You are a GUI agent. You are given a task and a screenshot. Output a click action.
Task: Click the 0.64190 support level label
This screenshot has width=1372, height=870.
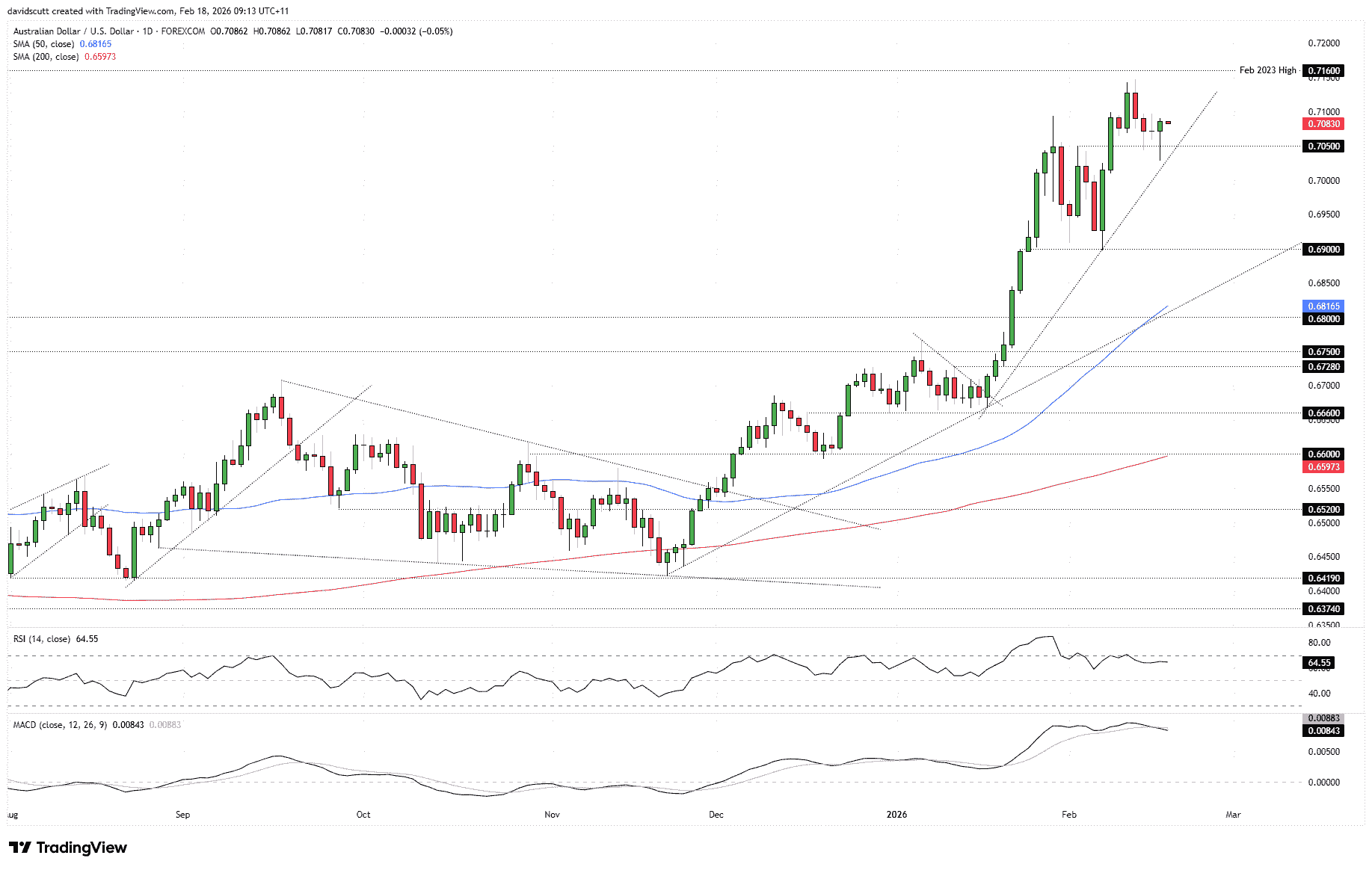(x=1323, y=579)
